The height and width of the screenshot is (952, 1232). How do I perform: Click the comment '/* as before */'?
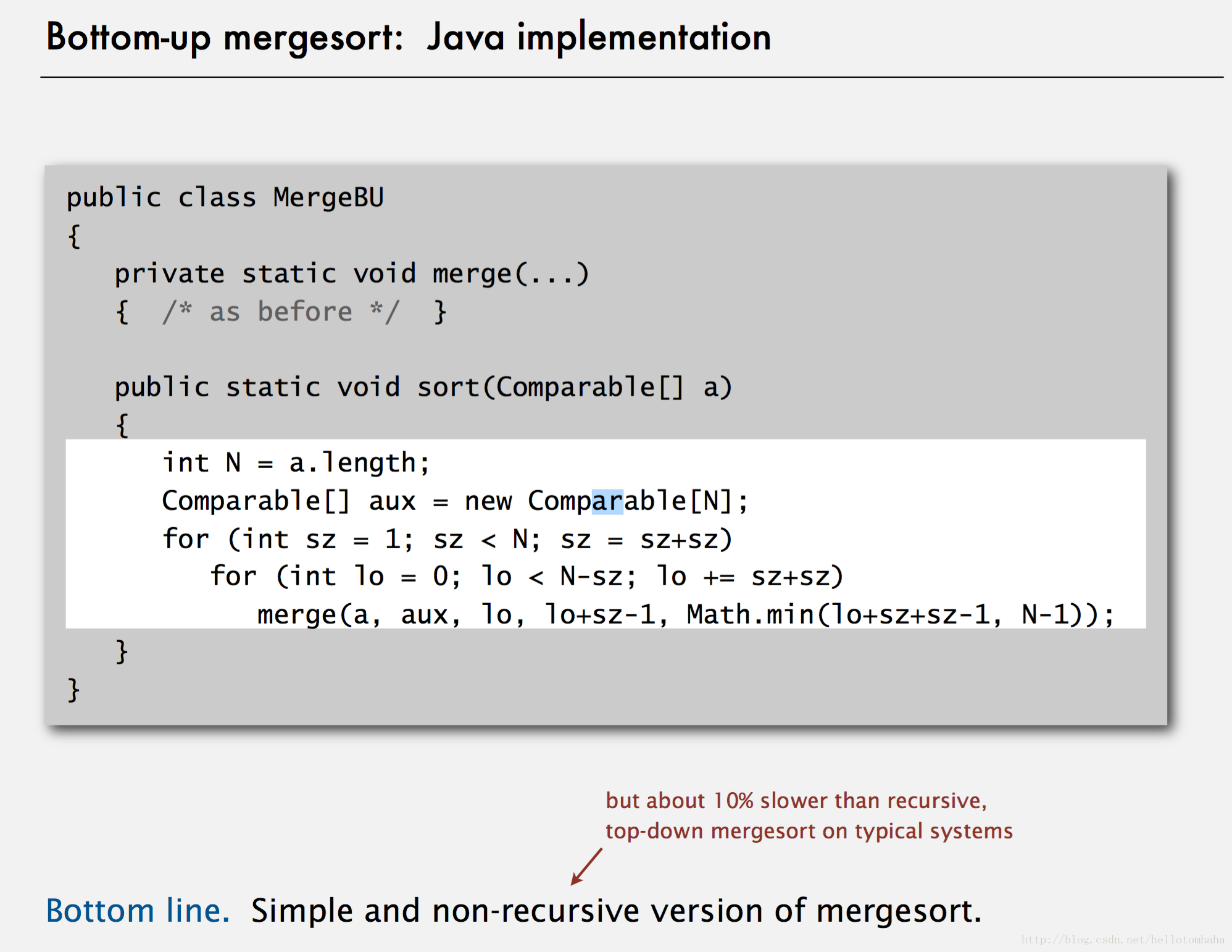click(x=281, y=312)
